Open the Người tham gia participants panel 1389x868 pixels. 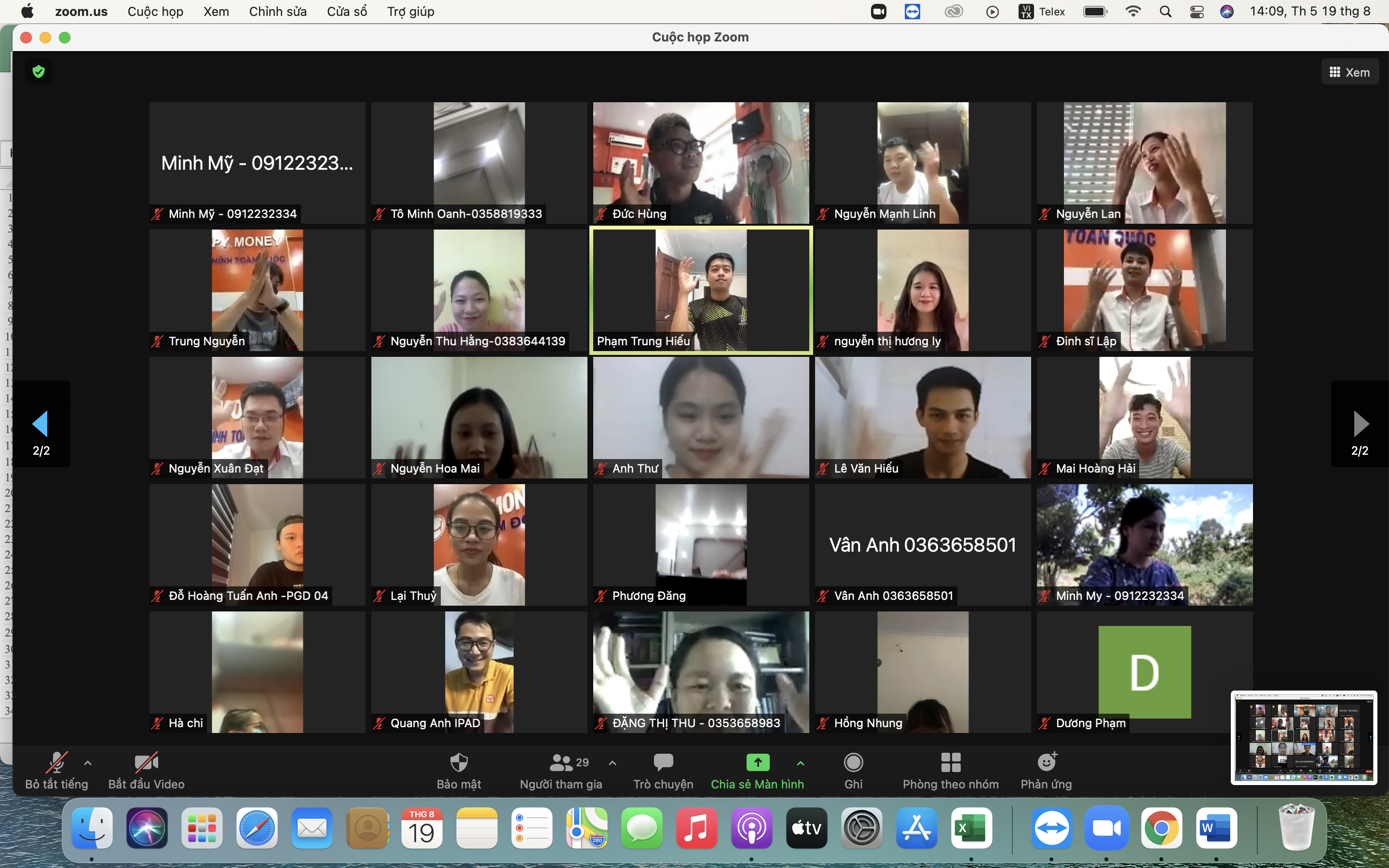(561, 762)
